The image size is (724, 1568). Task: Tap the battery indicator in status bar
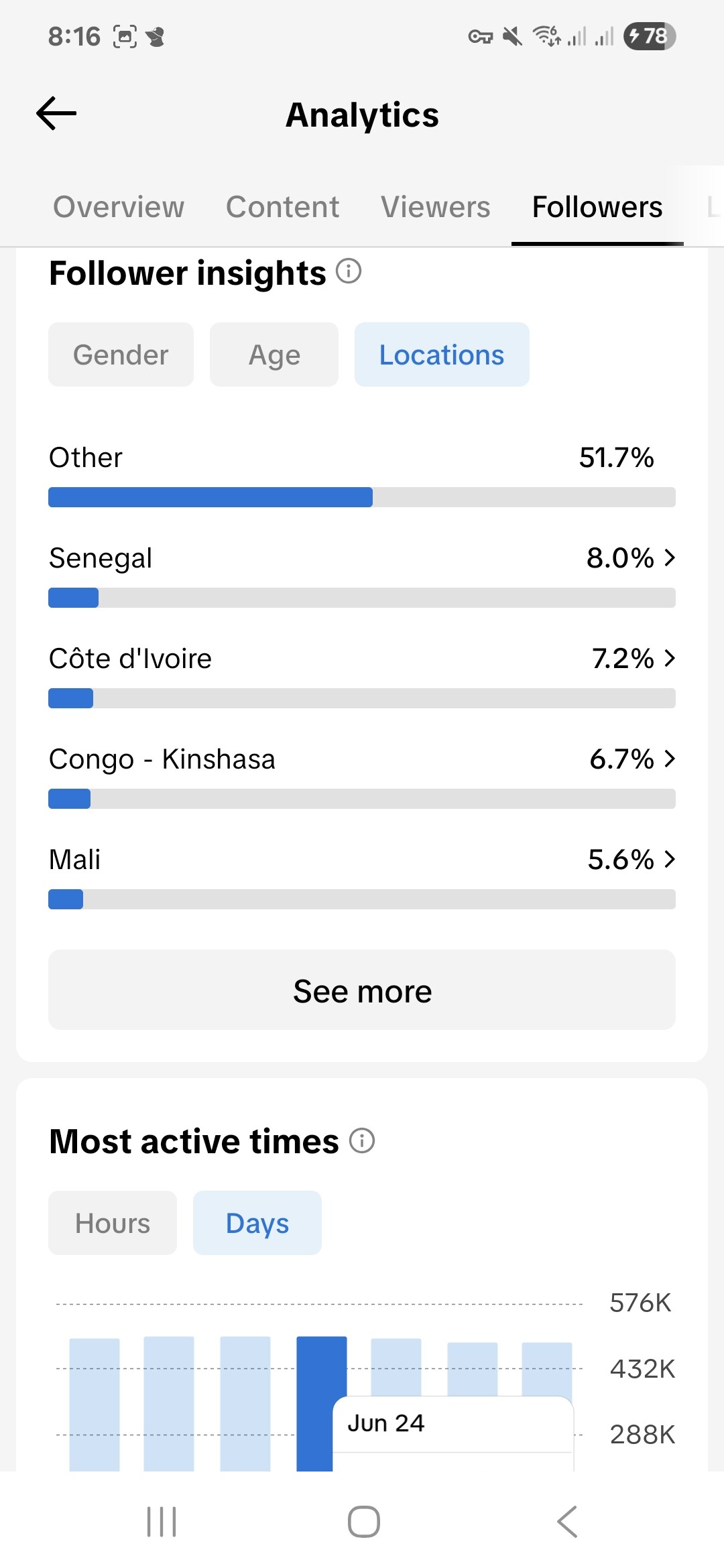pos(649,36)
